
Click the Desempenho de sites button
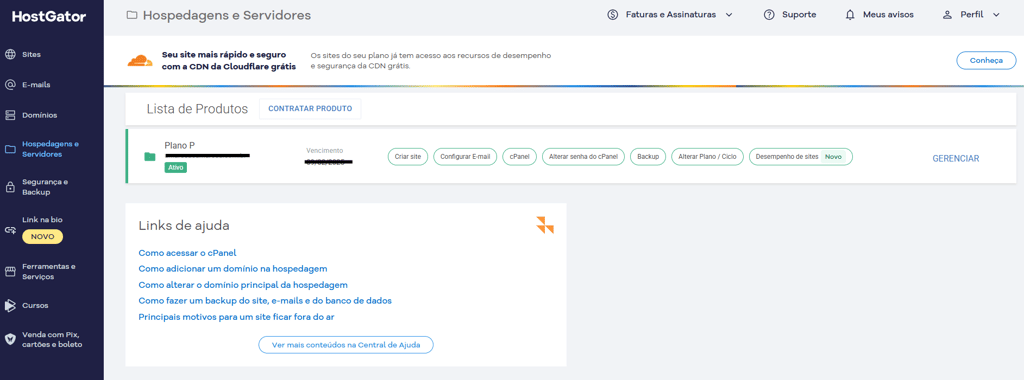coord(801,157)
